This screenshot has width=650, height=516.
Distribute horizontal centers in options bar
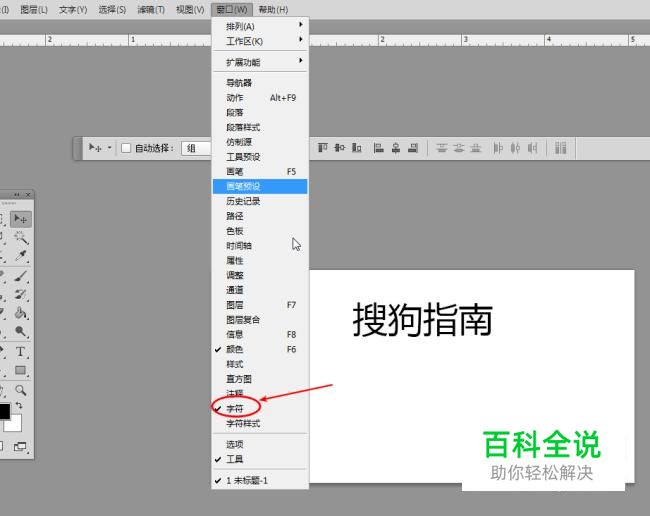pos(515,148)
